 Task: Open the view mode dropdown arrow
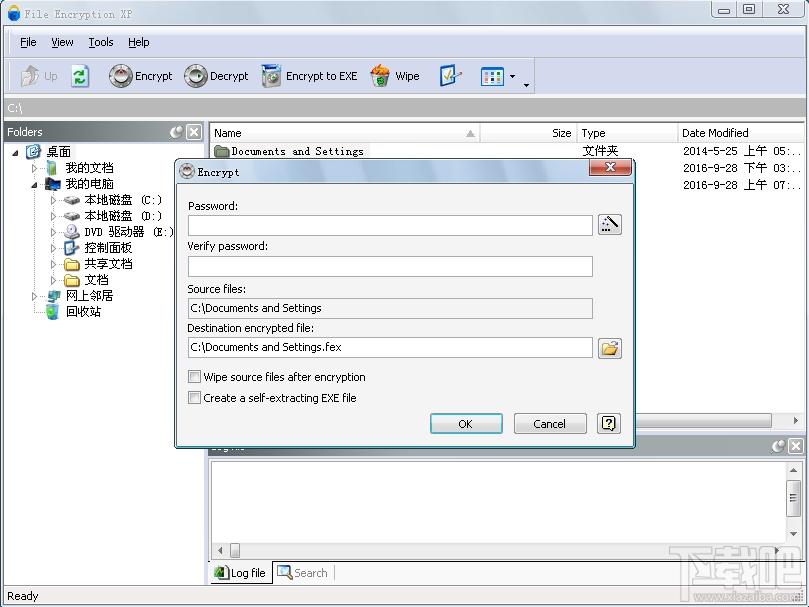tap(512, 77)
